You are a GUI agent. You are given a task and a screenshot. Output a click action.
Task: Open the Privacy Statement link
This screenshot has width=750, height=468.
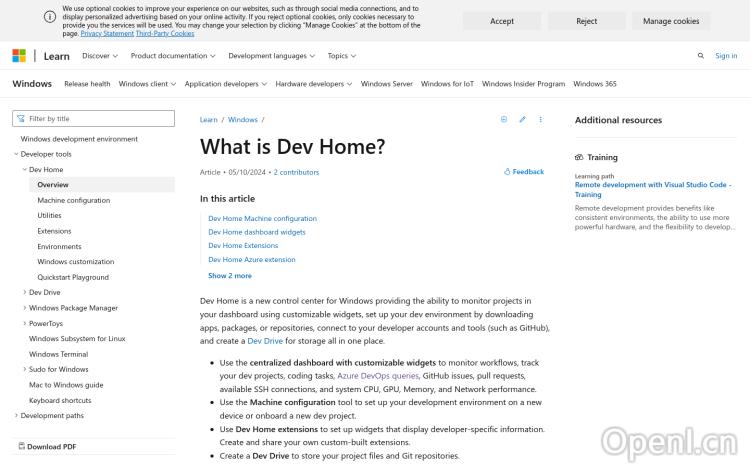tap(107, 33)
